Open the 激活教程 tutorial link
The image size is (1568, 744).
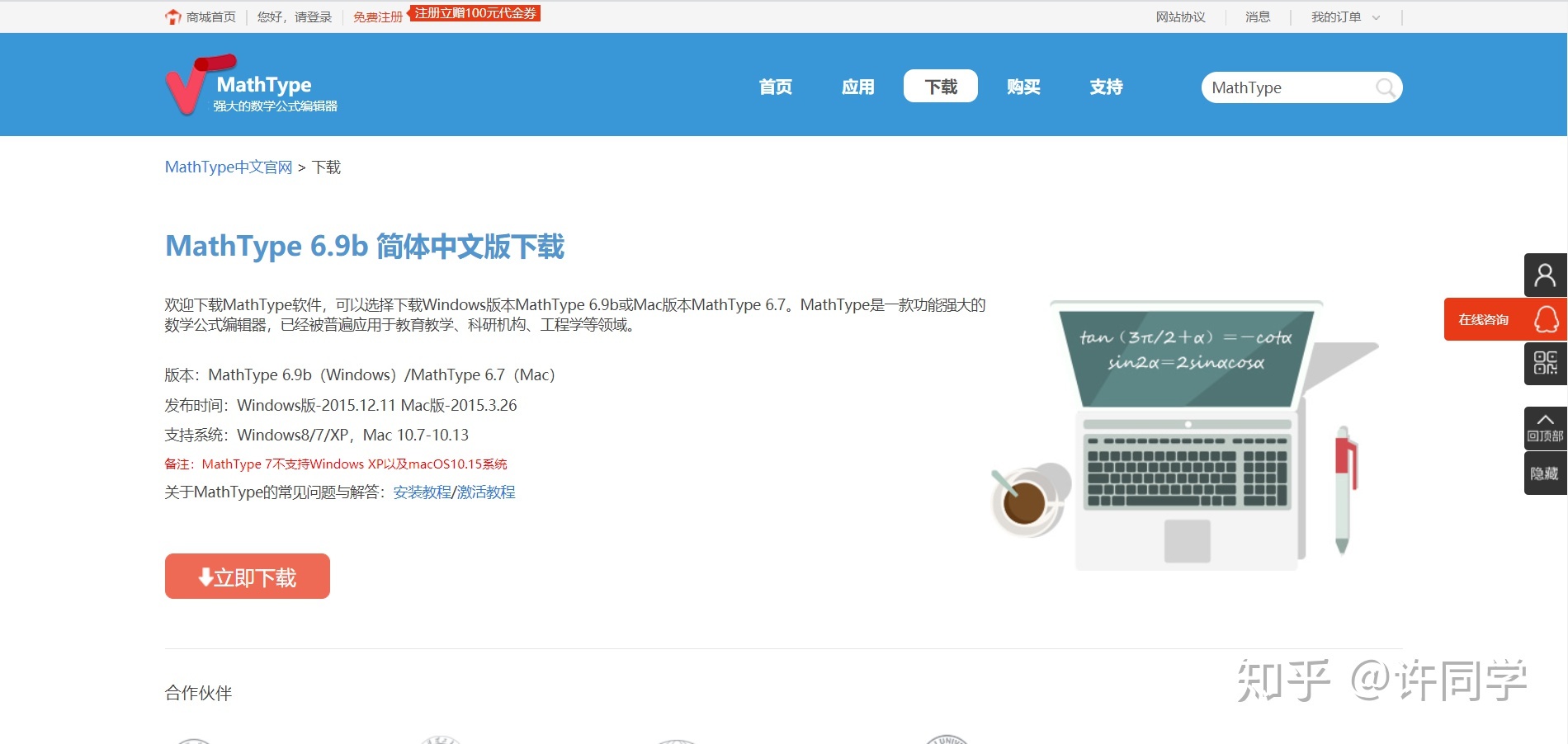pyautogui.click(x=486, y=492)
